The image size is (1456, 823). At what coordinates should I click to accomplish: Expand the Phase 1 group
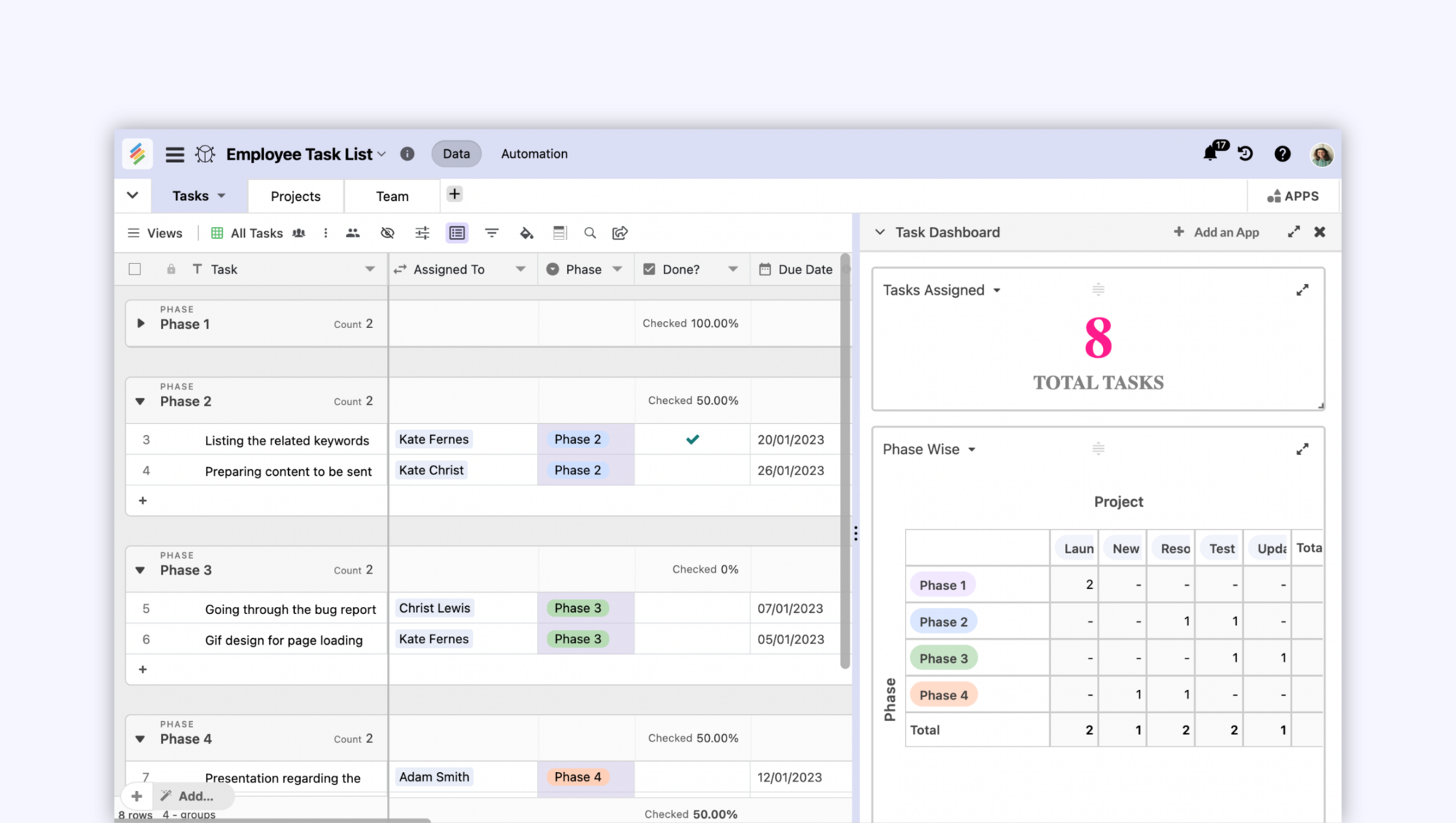pyautogui.click(x=141, y=324)
